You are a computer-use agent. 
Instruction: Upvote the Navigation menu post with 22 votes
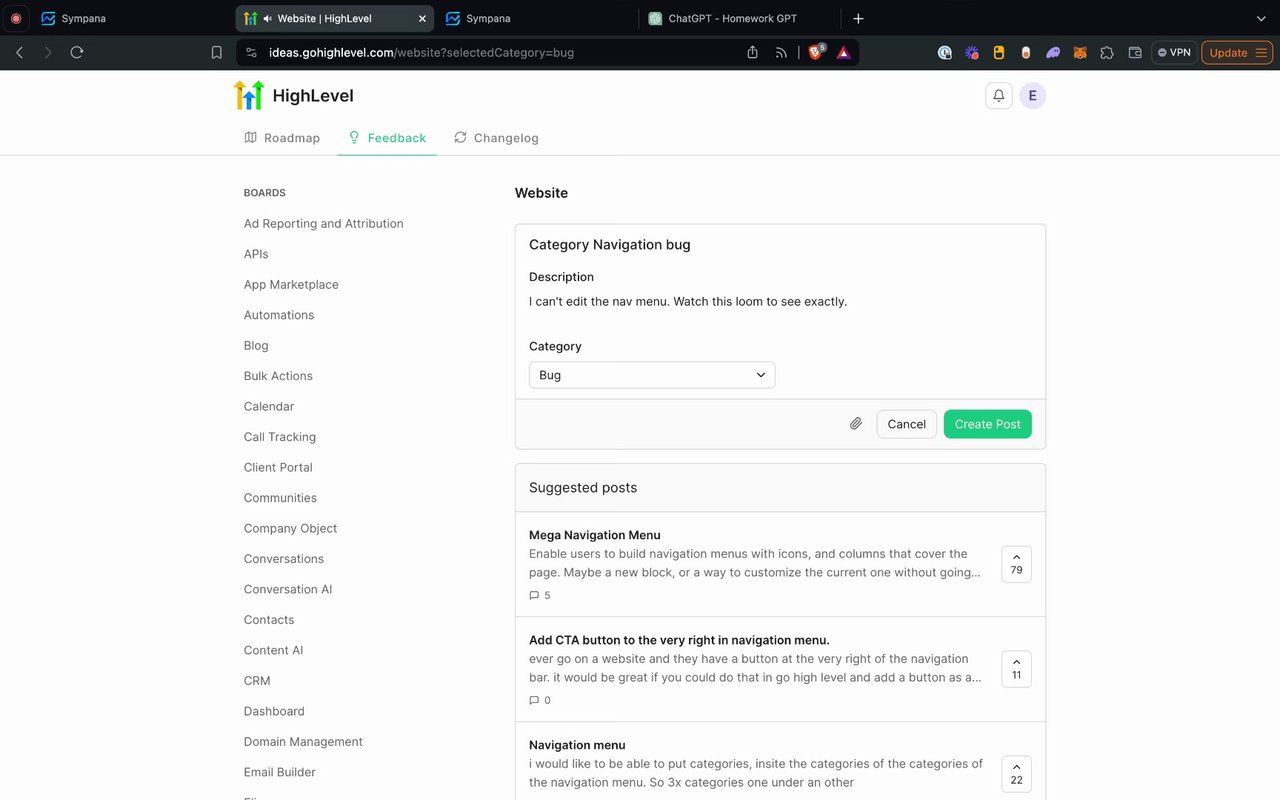1016,774
